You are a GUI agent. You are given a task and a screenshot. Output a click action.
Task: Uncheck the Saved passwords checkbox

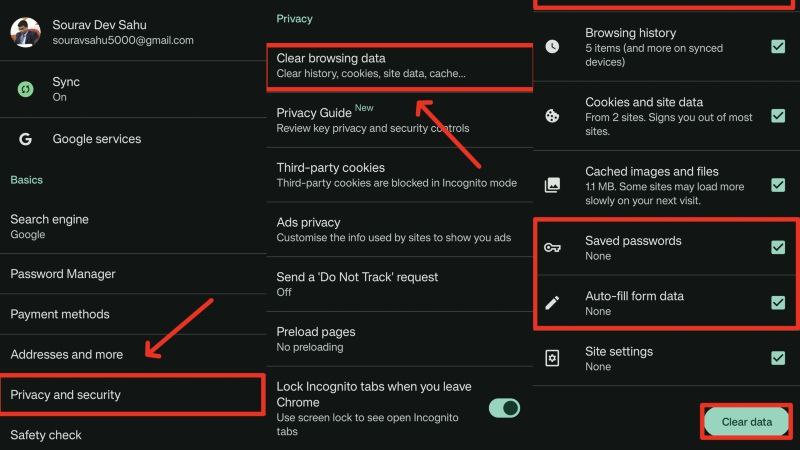tap(778, 247)
